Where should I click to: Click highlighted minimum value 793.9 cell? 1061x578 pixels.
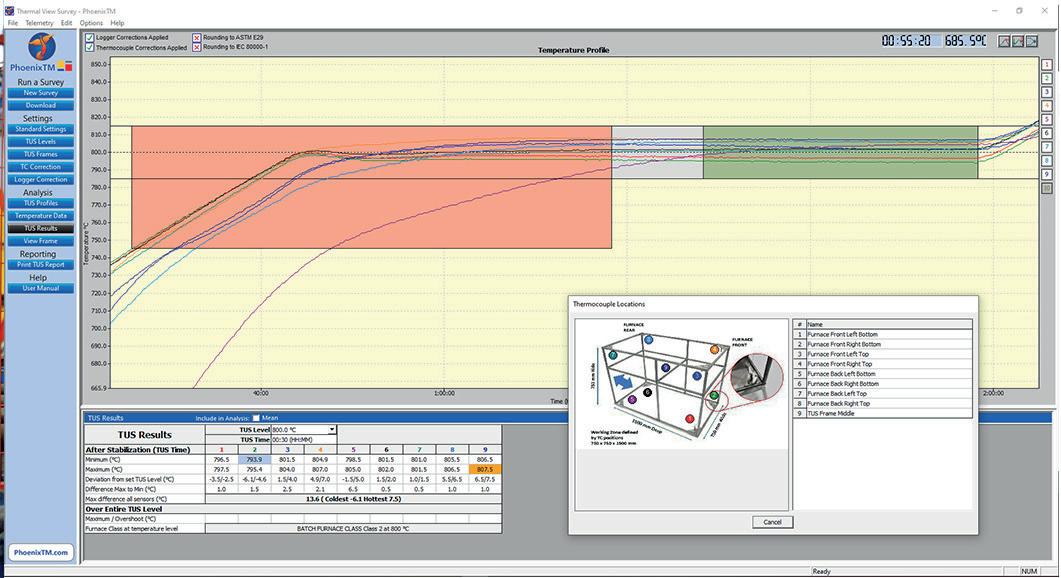(254, 460)
